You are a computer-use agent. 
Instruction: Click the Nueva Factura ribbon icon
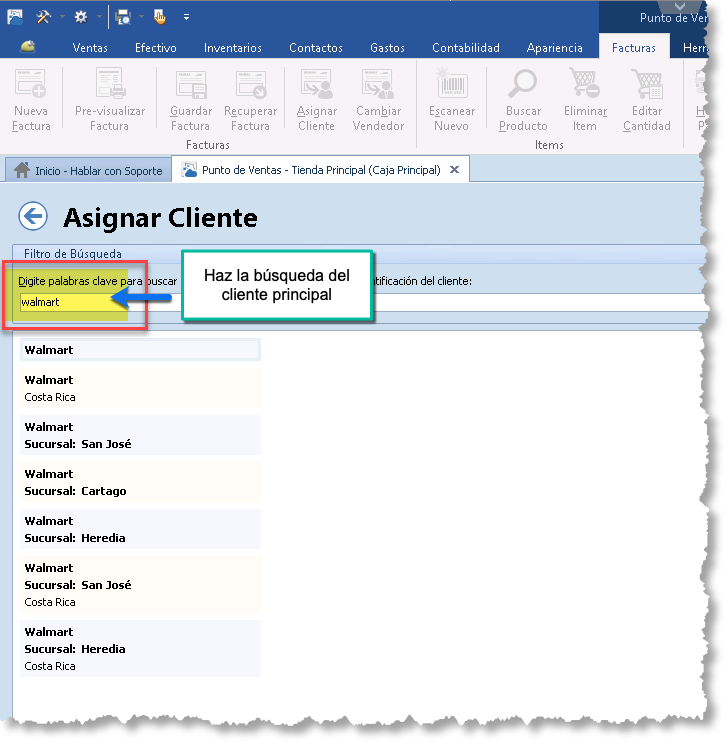point(31,84)
